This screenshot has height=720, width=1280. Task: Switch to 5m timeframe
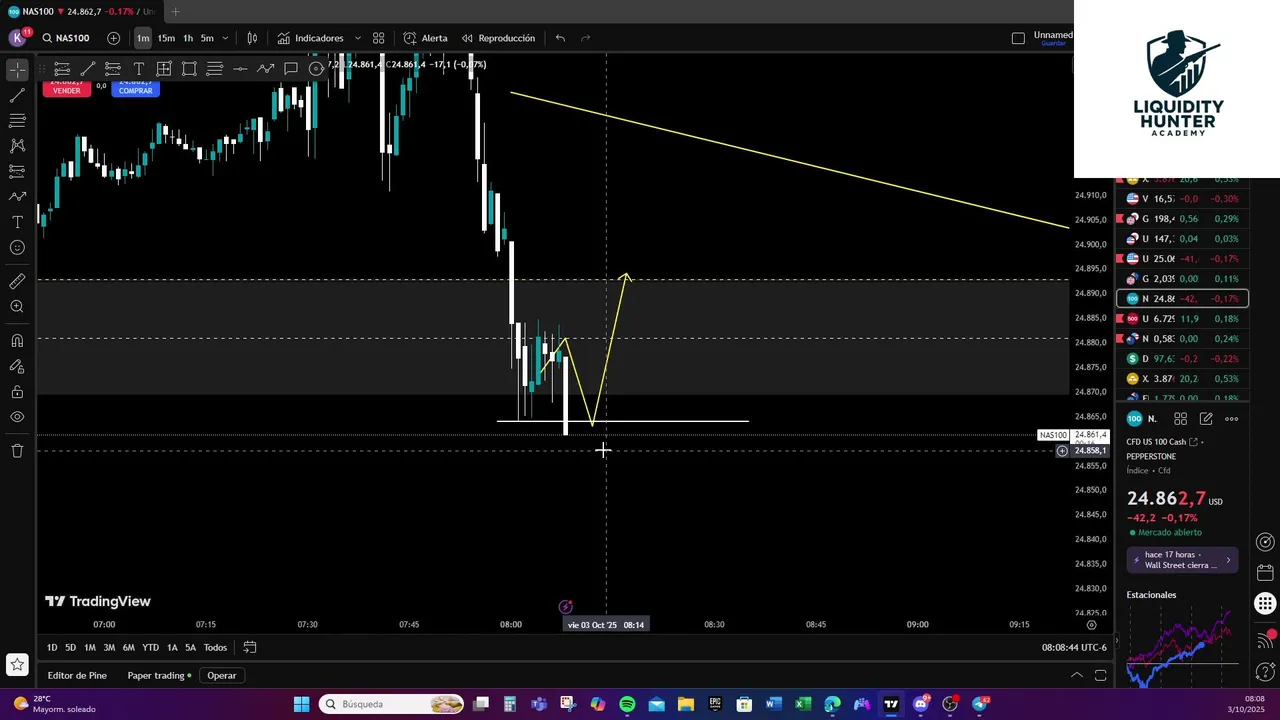pyautogui.click(x=207, y=38)
